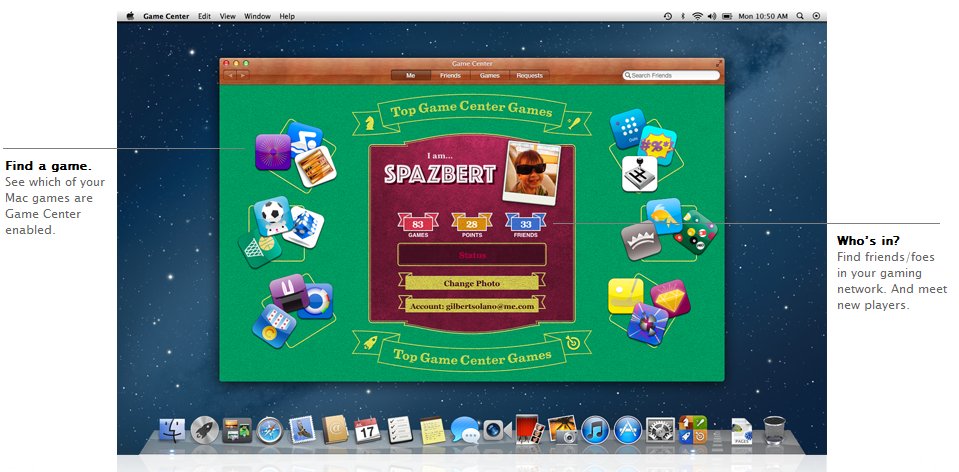Open the purple starburst game icon

tap(273, 152)
